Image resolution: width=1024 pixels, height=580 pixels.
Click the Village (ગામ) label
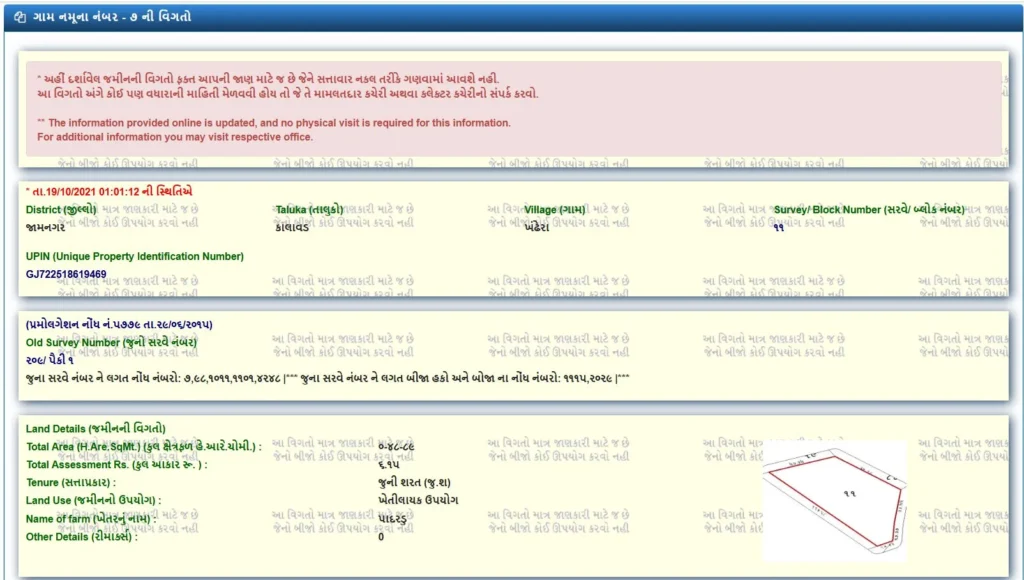pos(555,210)
